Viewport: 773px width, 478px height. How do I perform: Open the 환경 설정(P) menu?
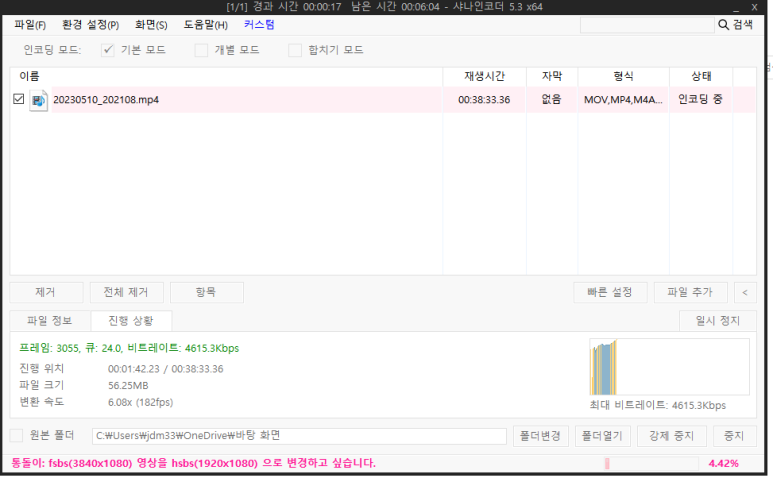(91, 25)
